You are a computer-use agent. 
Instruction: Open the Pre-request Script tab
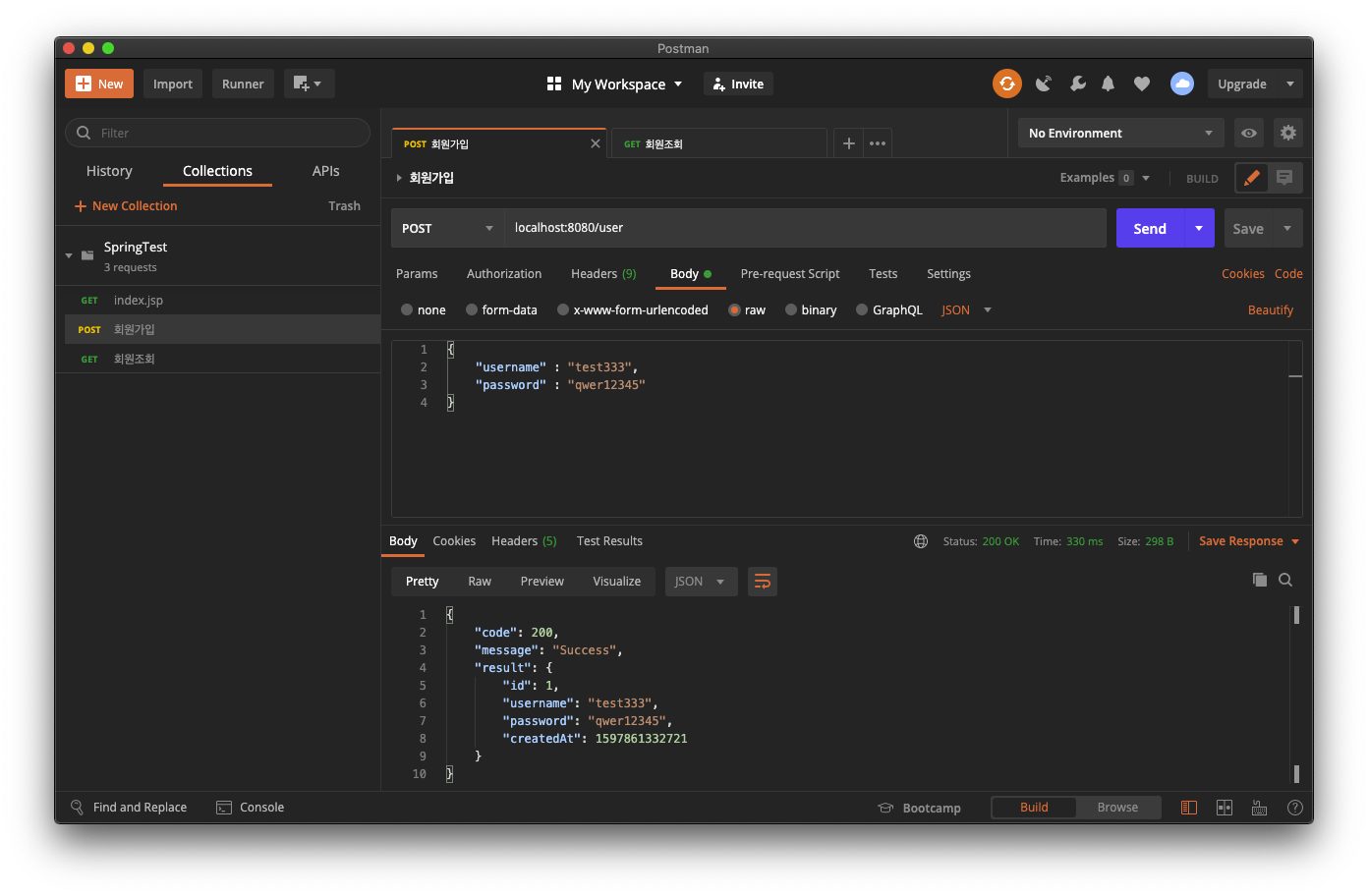pos(790,274)
